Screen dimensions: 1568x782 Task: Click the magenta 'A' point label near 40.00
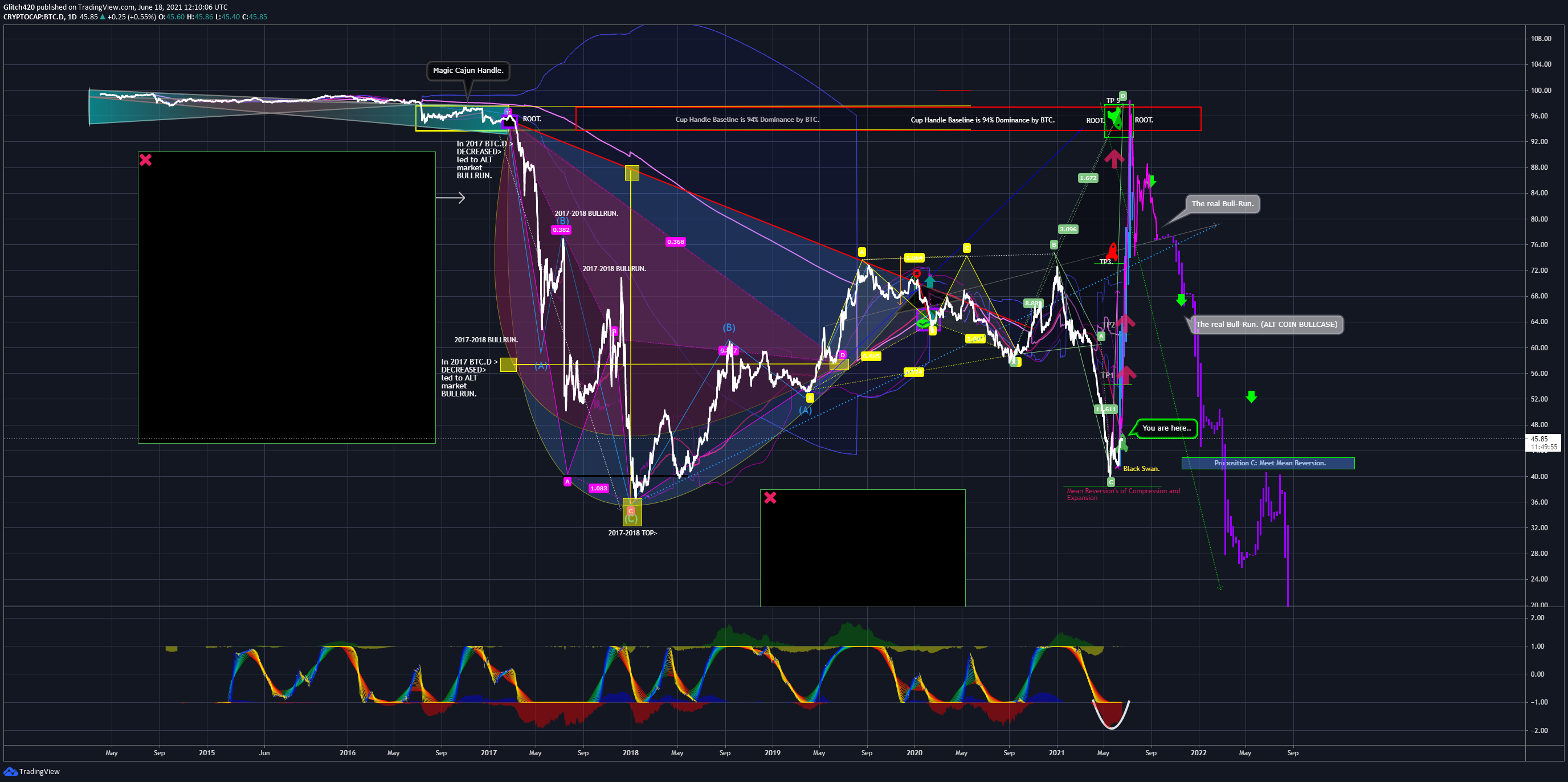[567, 481]
